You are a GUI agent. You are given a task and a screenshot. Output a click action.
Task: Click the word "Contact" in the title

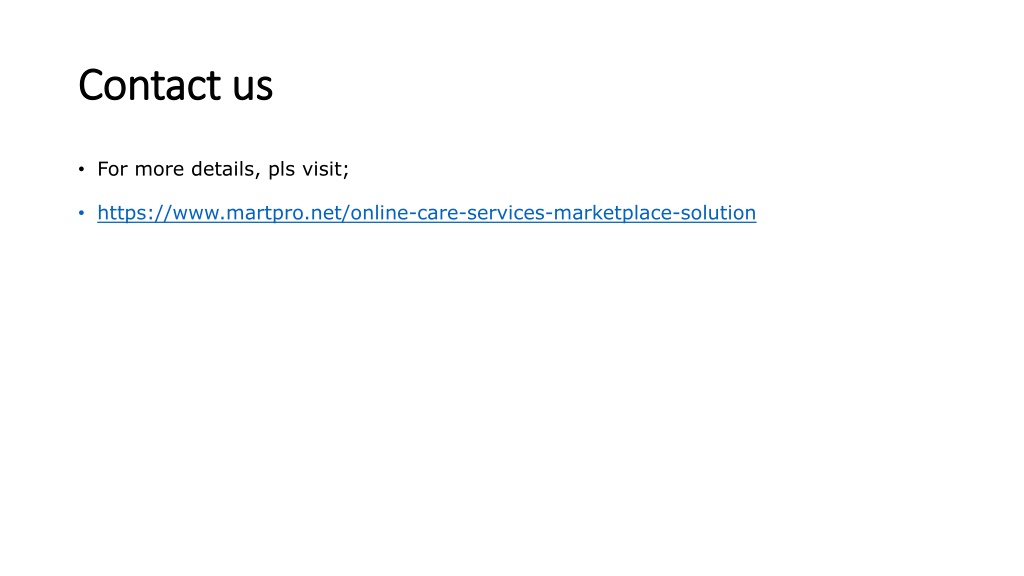tap(150, 86)
